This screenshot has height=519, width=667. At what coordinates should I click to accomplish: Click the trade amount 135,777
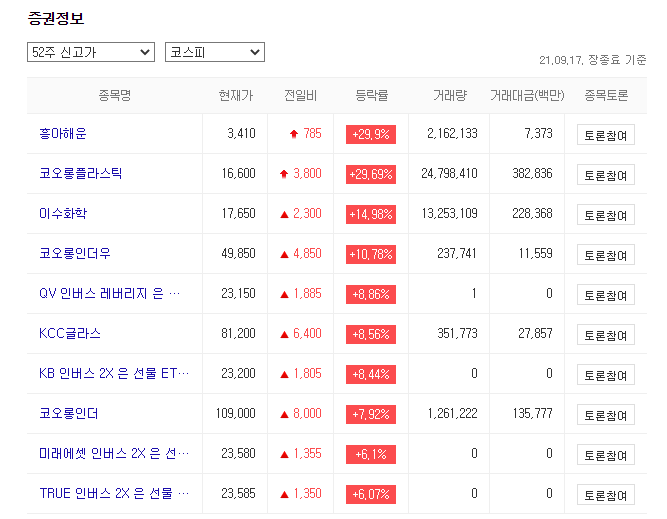532,413
